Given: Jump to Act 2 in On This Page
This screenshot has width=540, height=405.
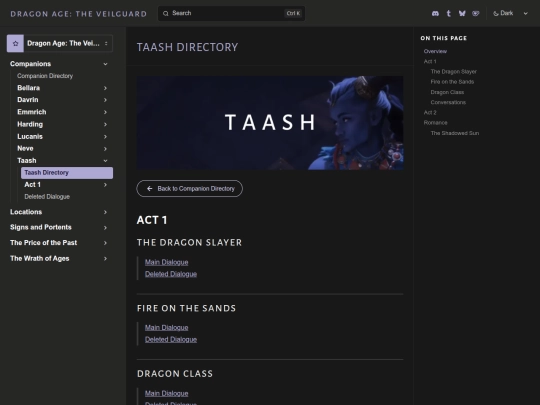Looking at the screenshot, I should point(430,112).
